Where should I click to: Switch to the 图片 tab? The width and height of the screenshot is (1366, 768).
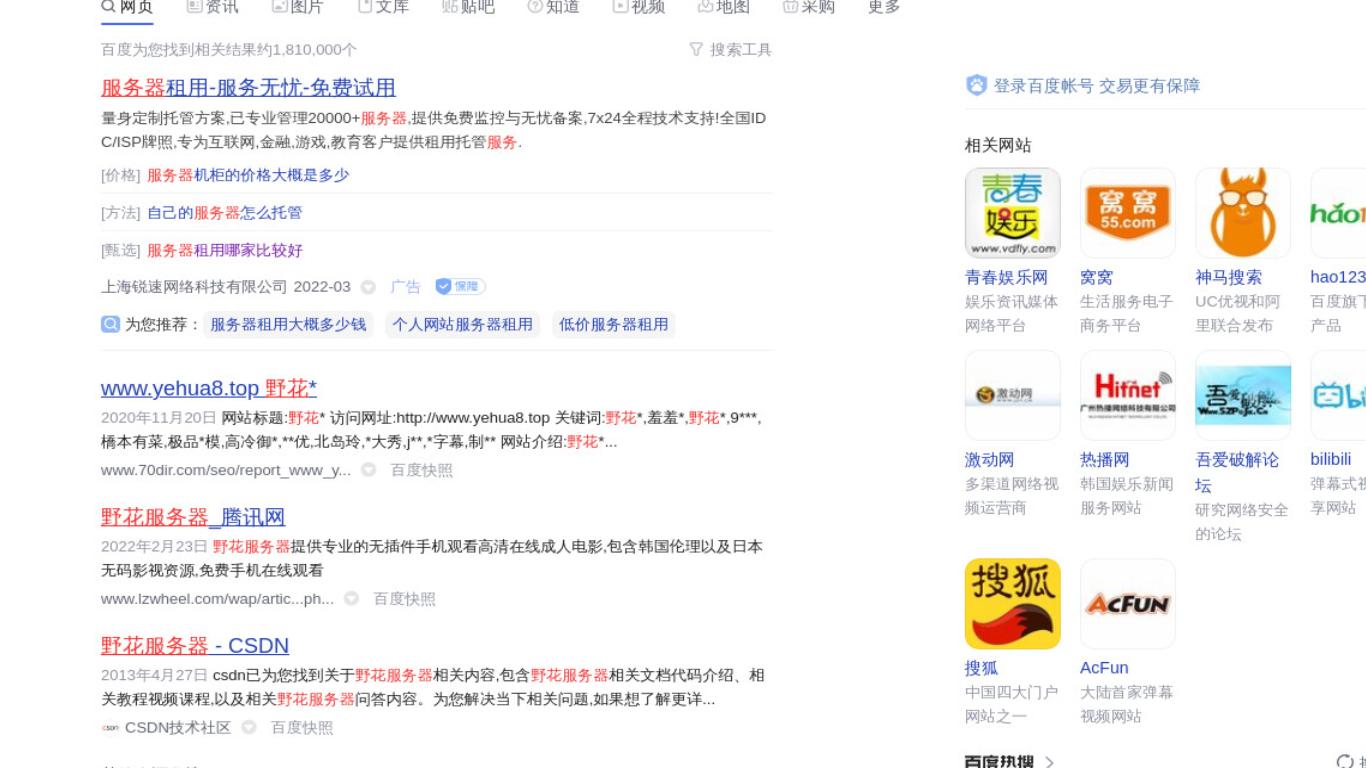point(297,7)
